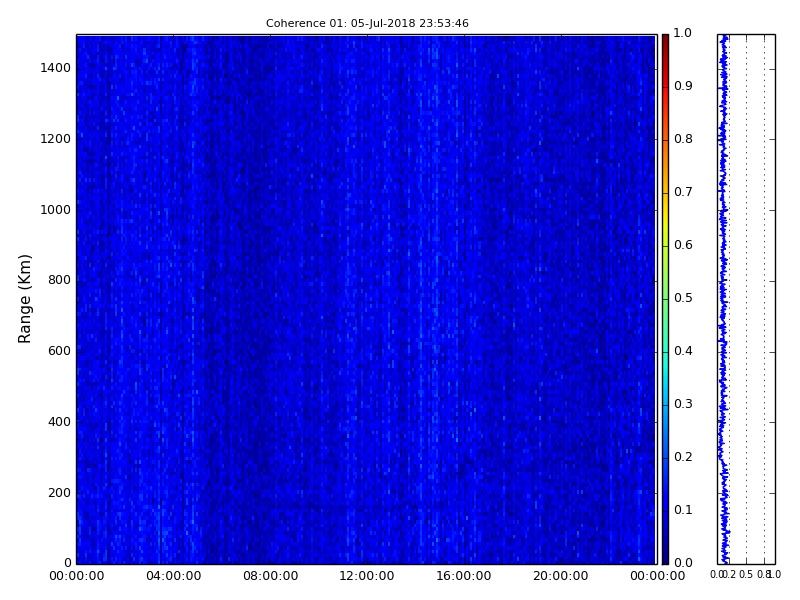Screen dimensions: 800x600
Task: Click the colorbar 0.9 label
Action: [x=683, y=86]
